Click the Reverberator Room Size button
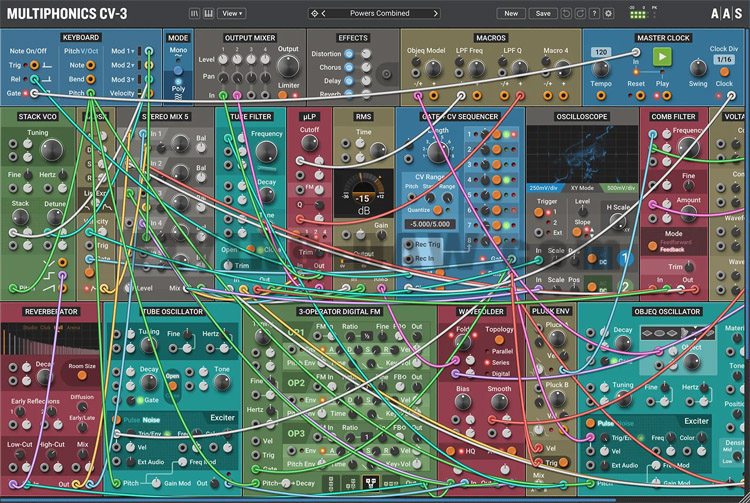750x503 pixels. click(82, 375)
